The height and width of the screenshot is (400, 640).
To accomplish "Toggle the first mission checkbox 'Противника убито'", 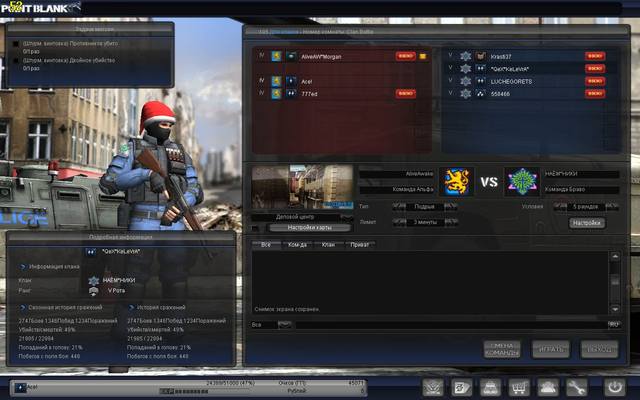I will 16,44.
